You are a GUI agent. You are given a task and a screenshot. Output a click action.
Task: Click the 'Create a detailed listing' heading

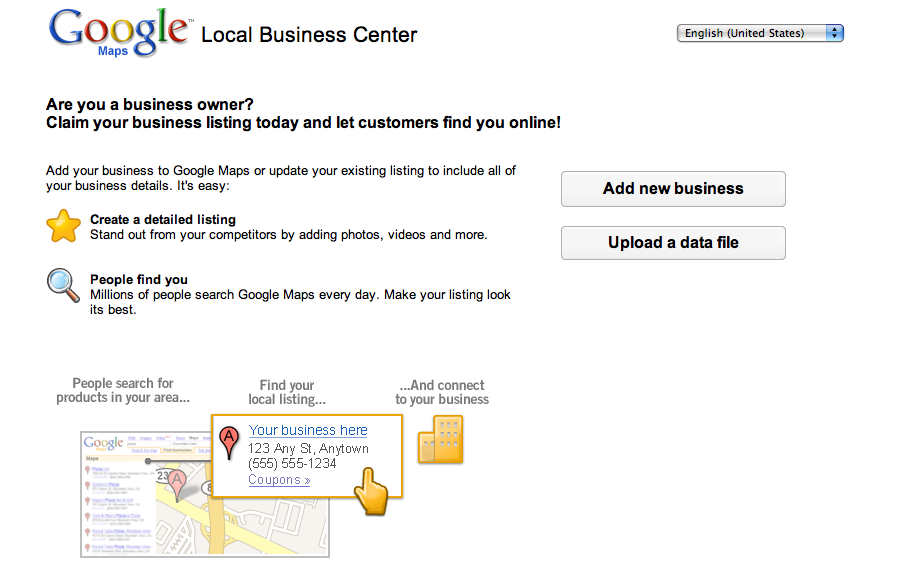(163, 219)
